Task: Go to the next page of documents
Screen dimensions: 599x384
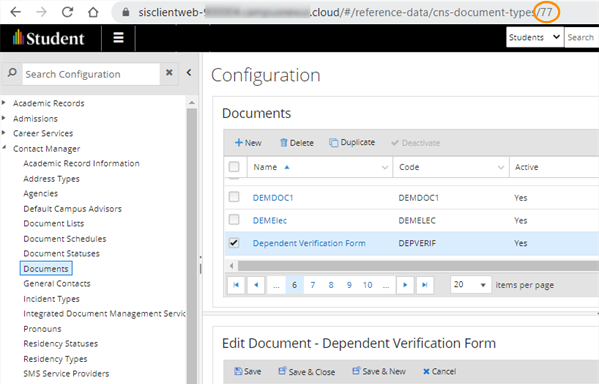Action: coord(405,285)
